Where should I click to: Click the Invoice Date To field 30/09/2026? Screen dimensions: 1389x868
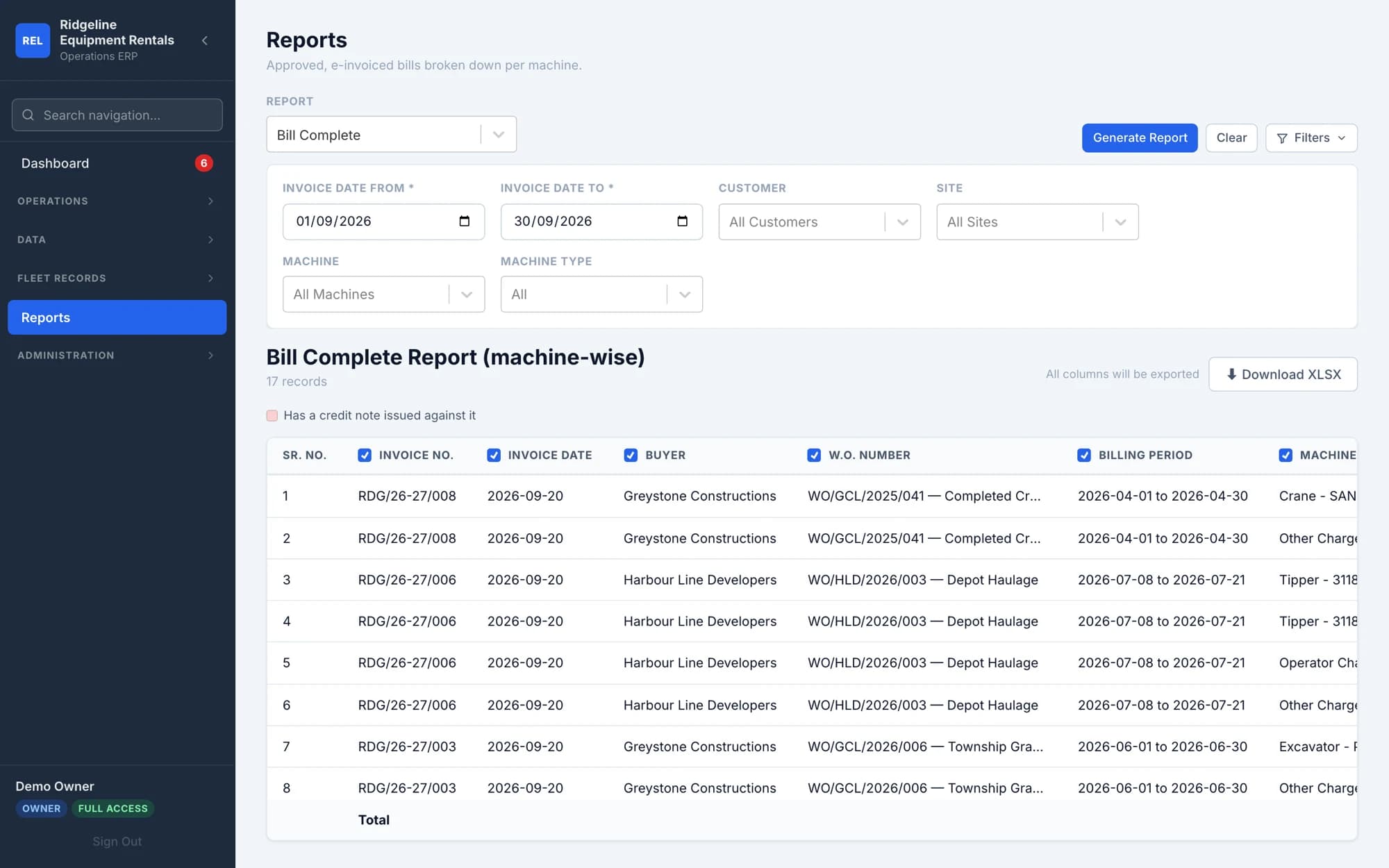601,222
